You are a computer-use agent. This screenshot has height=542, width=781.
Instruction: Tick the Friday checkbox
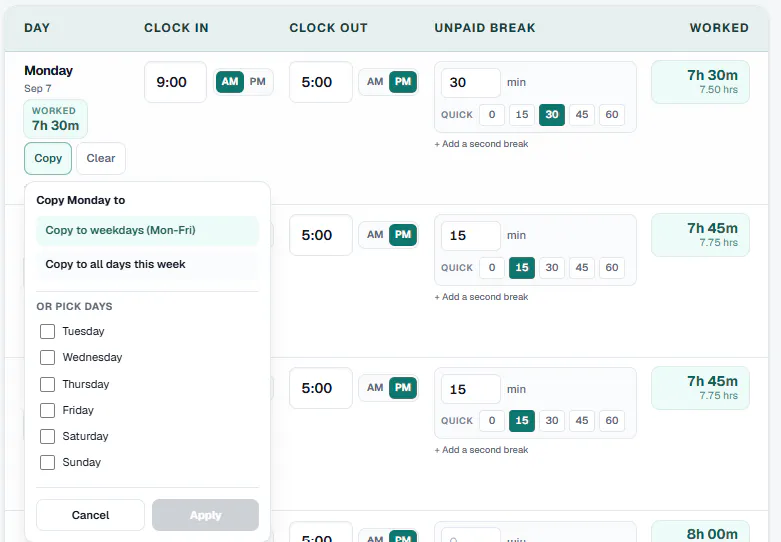click(x=47, y=410)
